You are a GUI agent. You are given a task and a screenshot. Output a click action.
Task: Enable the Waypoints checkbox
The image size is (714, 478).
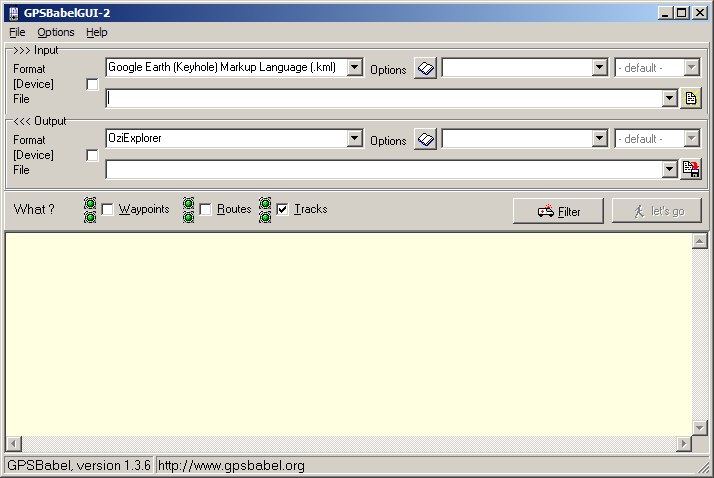click(x=107, y=210)
